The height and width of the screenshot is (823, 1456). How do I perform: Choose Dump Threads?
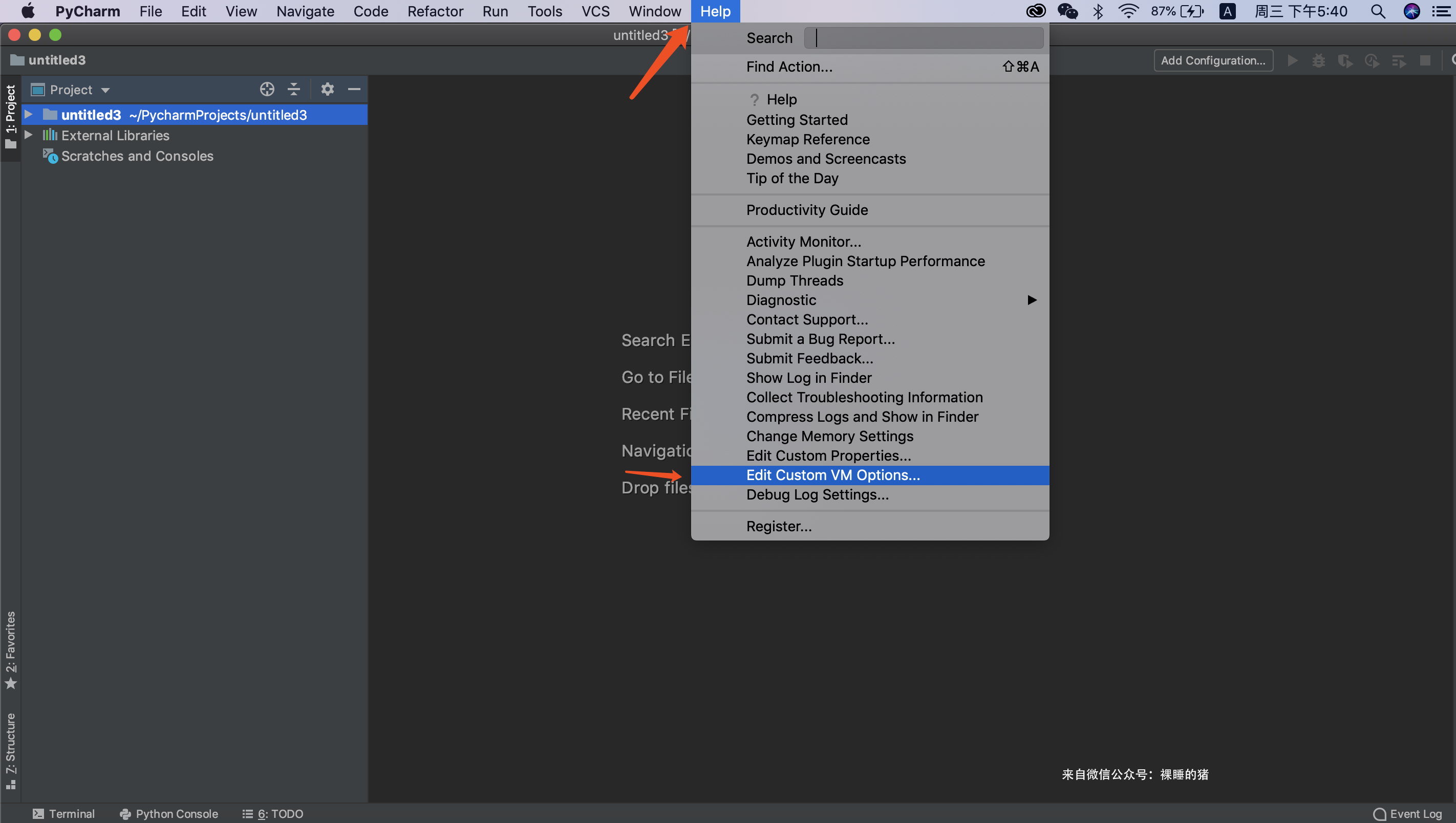point(870,280)
